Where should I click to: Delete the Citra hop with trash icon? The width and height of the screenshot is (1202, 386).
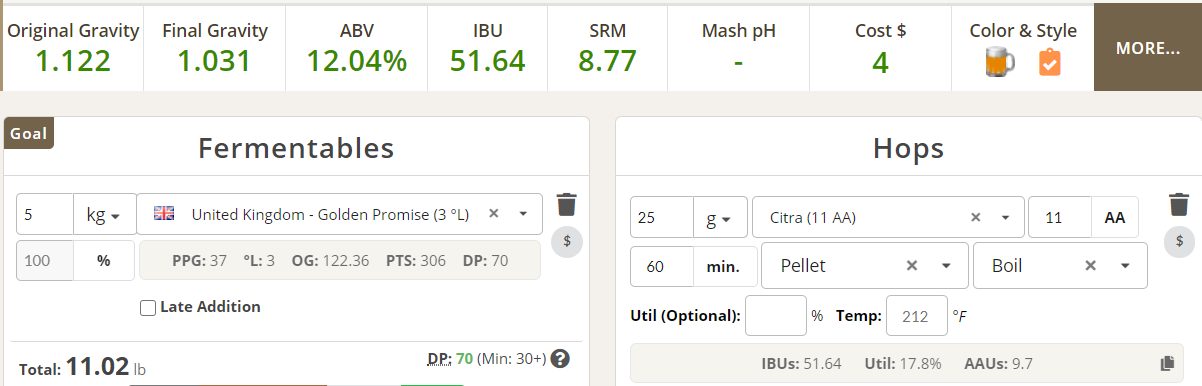tap(1179, 204)
